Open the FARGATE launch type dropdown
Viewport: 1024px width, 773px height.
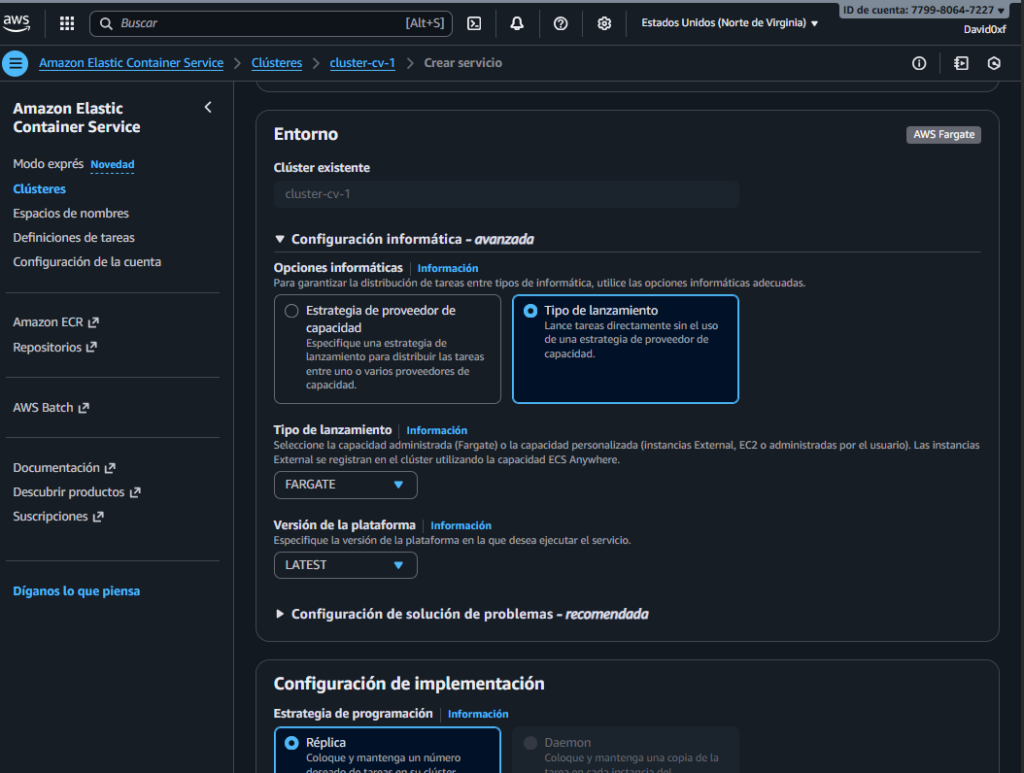(x=345, y=484)
